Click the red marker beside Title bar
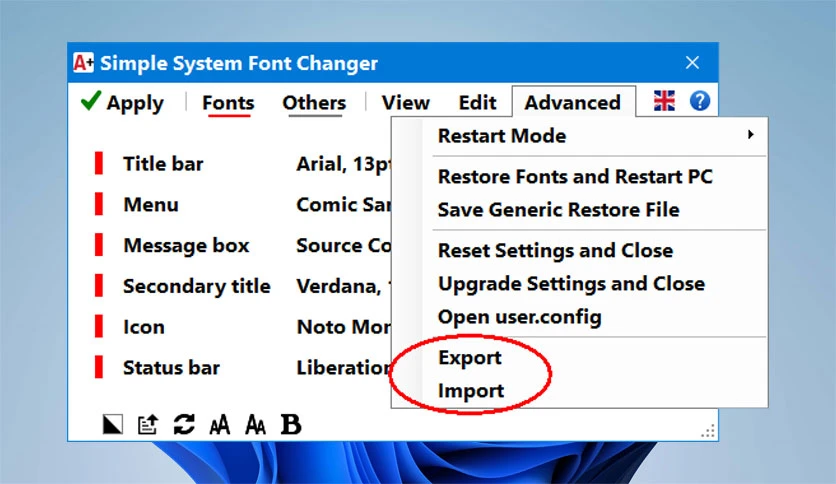 click(99, 164)
